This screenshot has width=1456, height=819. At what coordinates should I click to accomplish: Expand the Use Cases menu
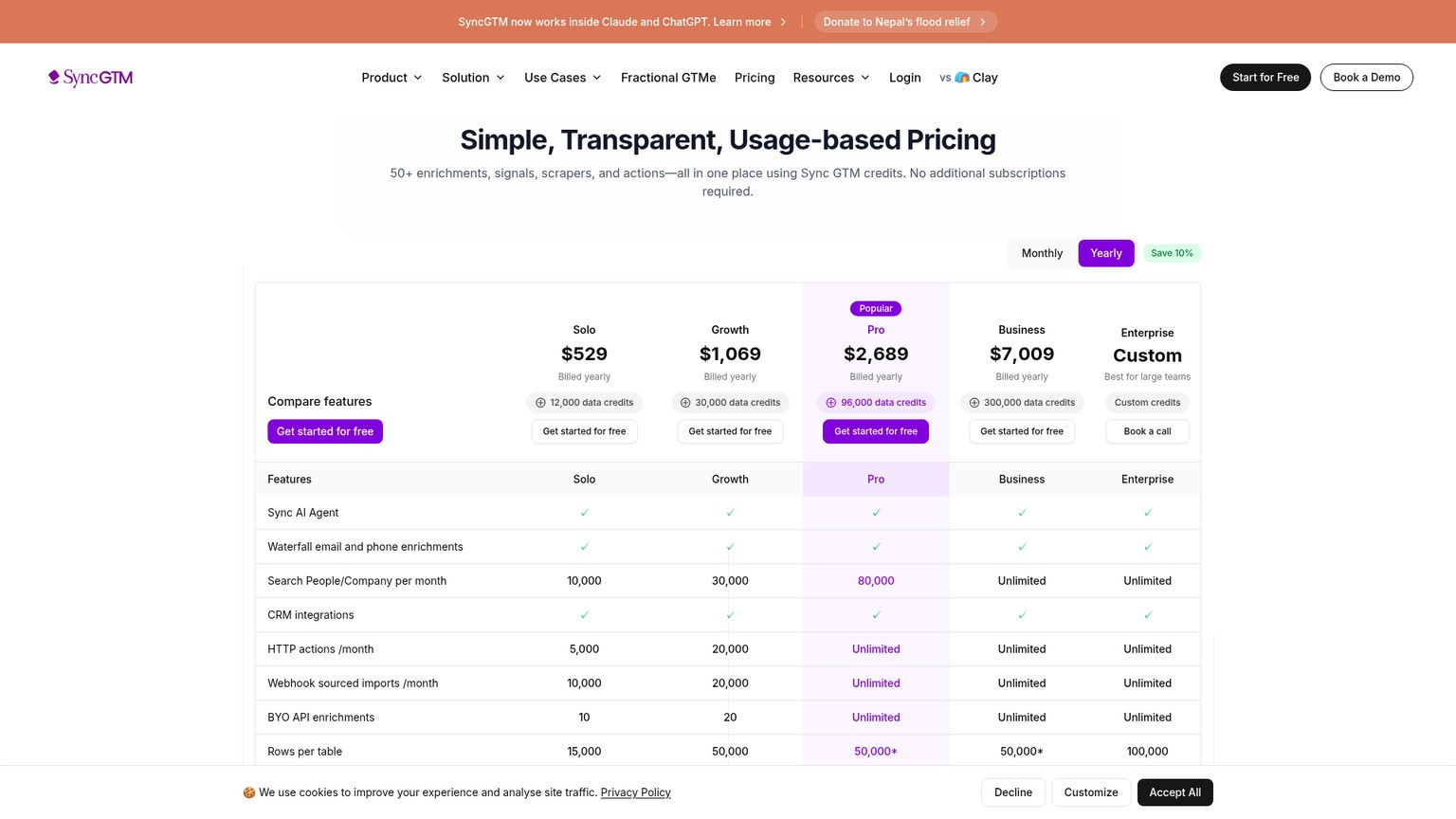tap(562, 78)
